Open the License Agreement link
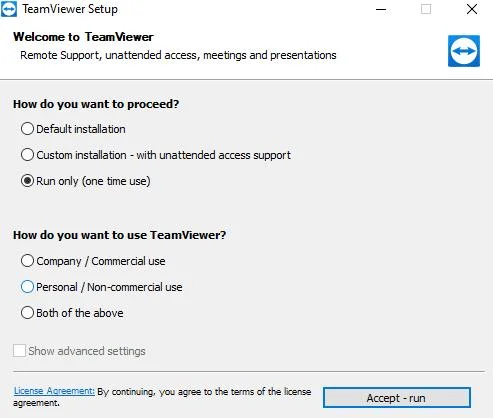The height and width of the screenshot is (418, 493). (54, 391)
